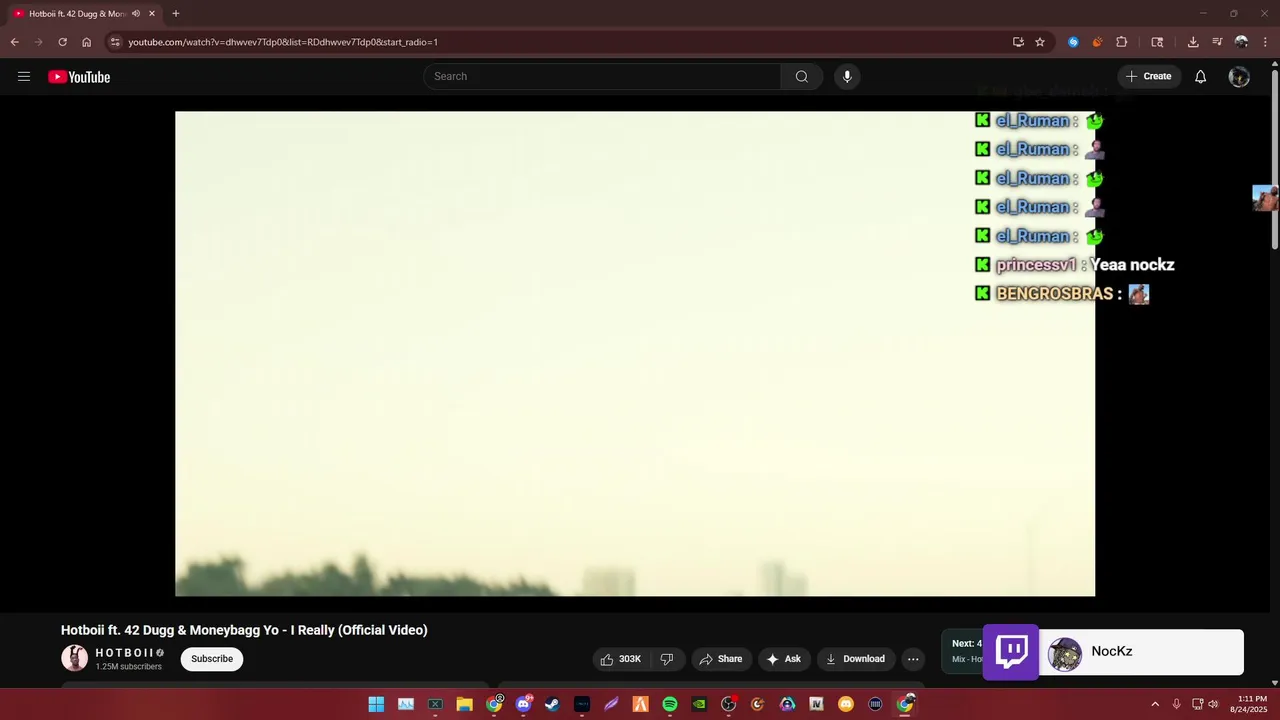Open the Shazam extension
Screen dimensions: 1280x720
(x=1073, y=42)
